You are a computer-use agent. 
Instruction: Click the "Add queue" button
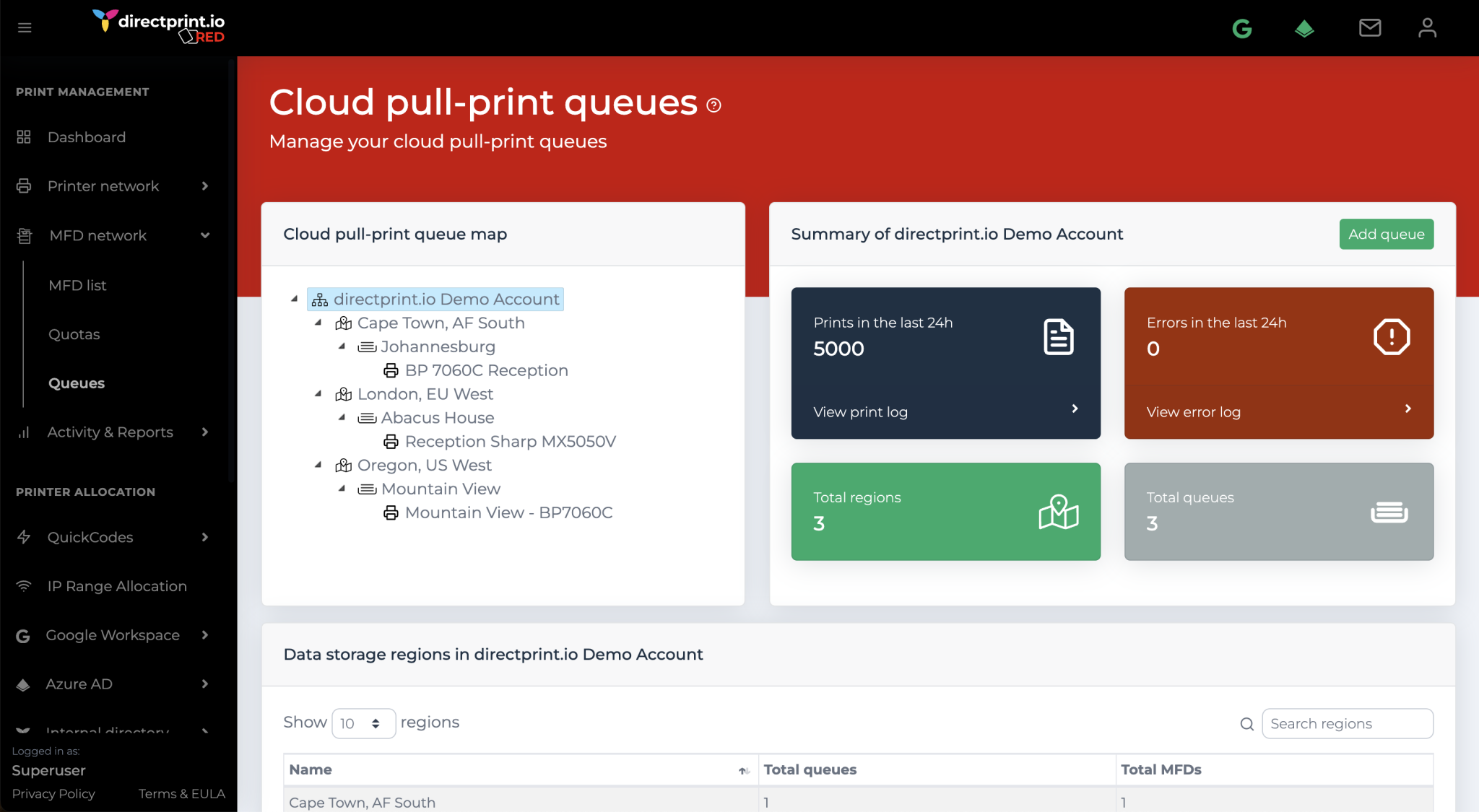pos(1386,234)
